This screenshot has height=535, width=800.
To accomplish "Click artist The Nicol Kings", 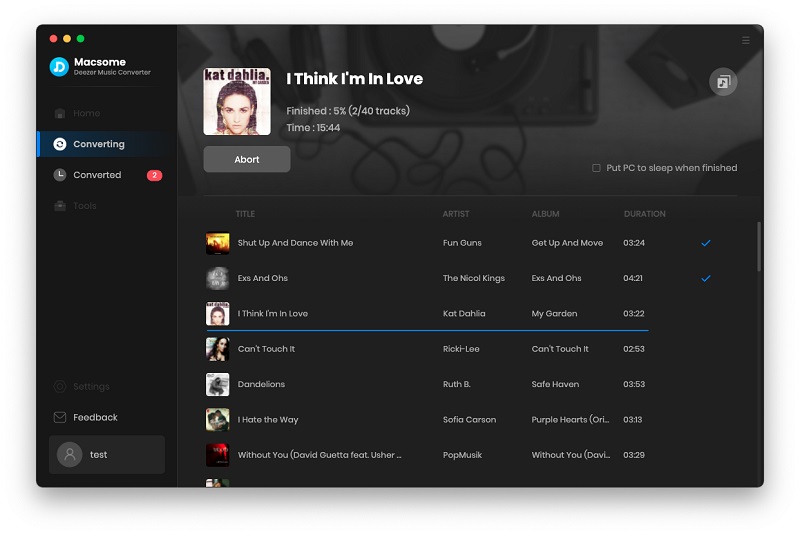I will (x=473, y=278).
